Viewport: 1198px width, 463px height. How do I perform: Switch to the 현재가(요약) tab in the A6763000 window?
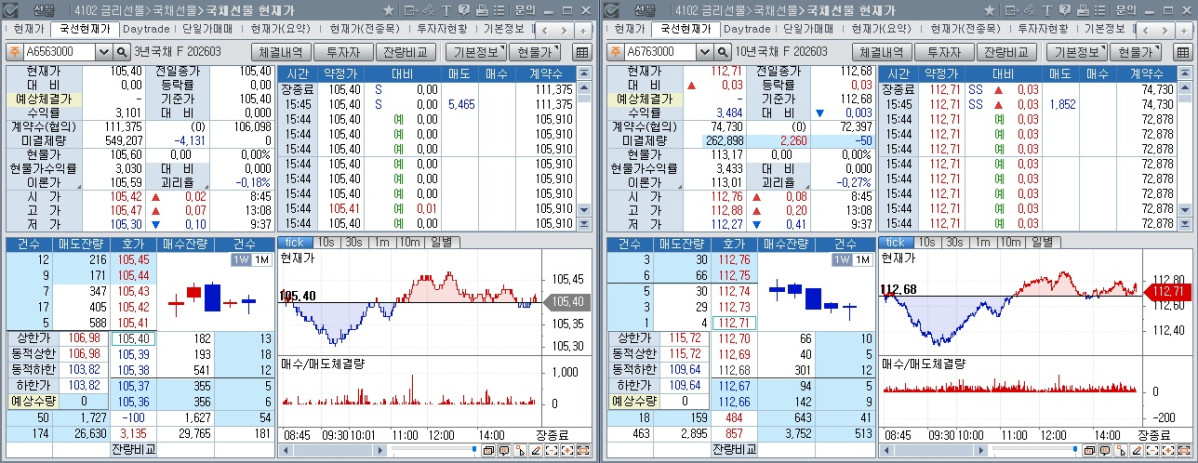tap(882, 29)
